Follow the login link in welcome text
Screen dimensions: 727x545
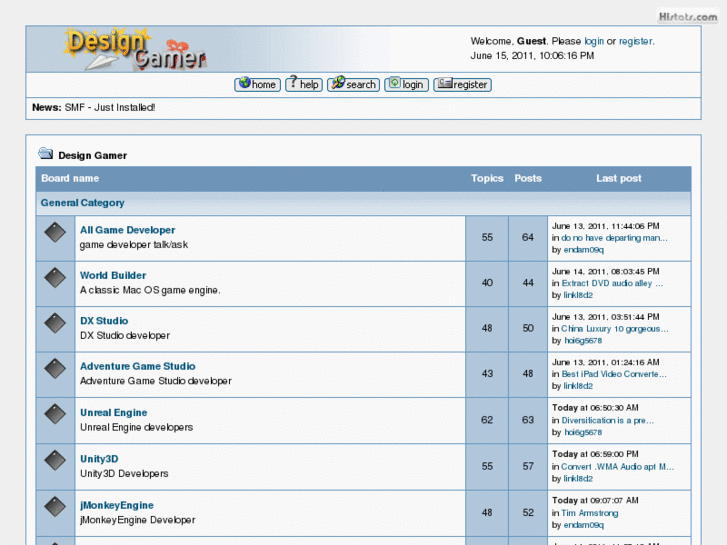[x=594, y=41]
